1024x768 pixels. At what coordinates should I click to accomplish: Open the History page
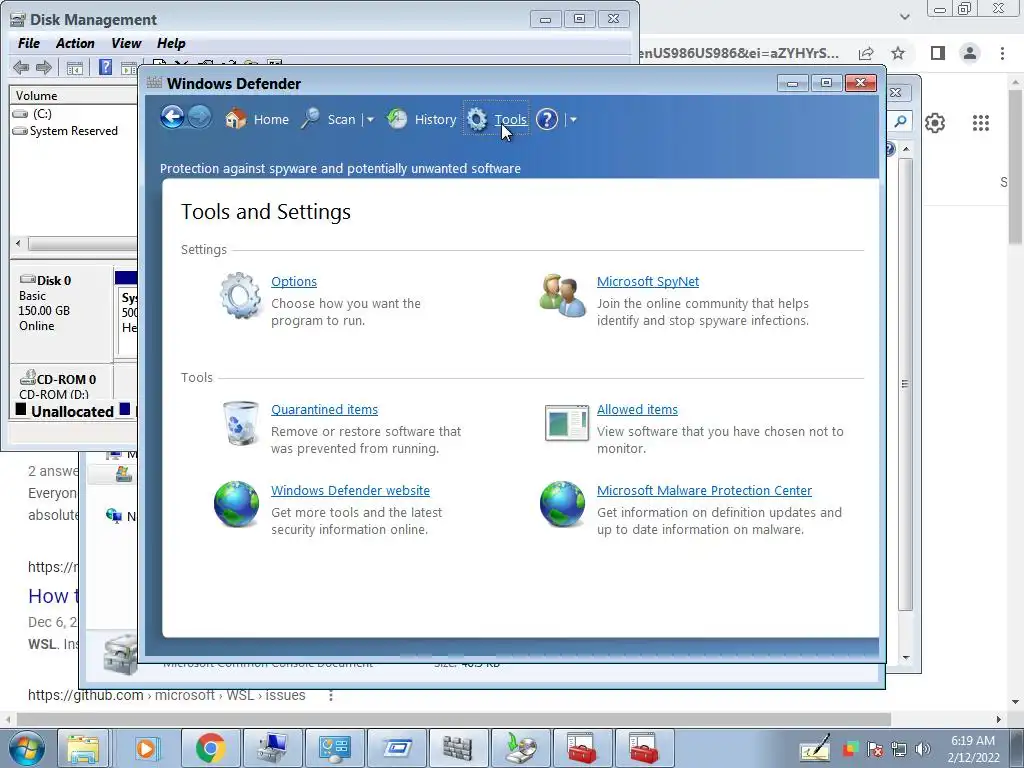(421, 120)
